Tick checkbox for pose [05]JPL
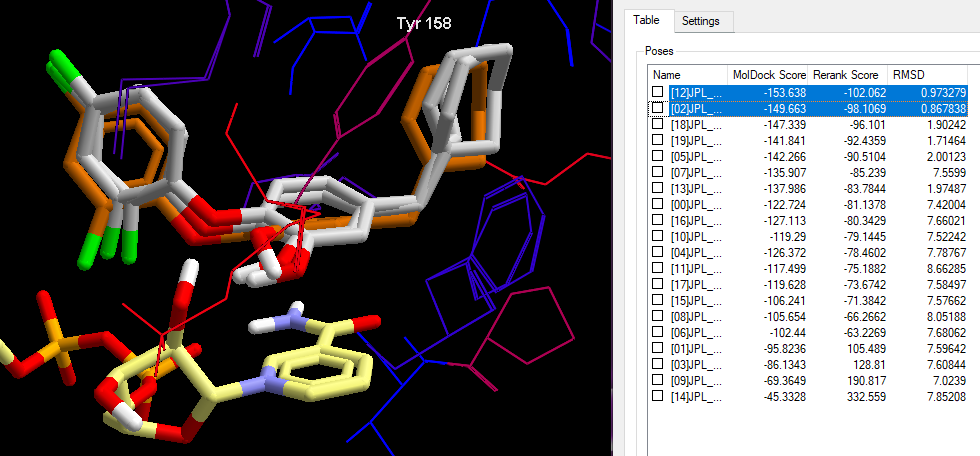 (658, 156)
